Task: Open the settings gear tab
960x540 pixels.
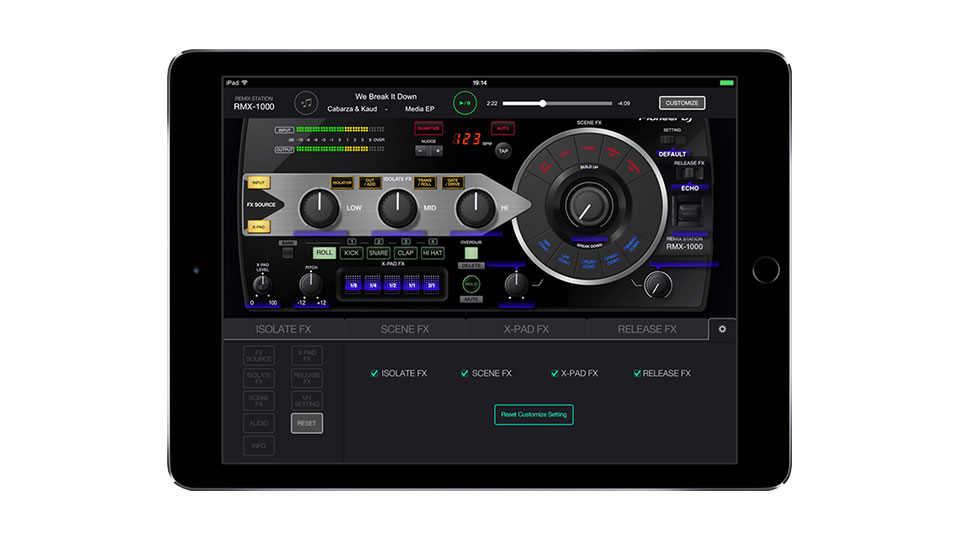Action: (x=723, y=329)
